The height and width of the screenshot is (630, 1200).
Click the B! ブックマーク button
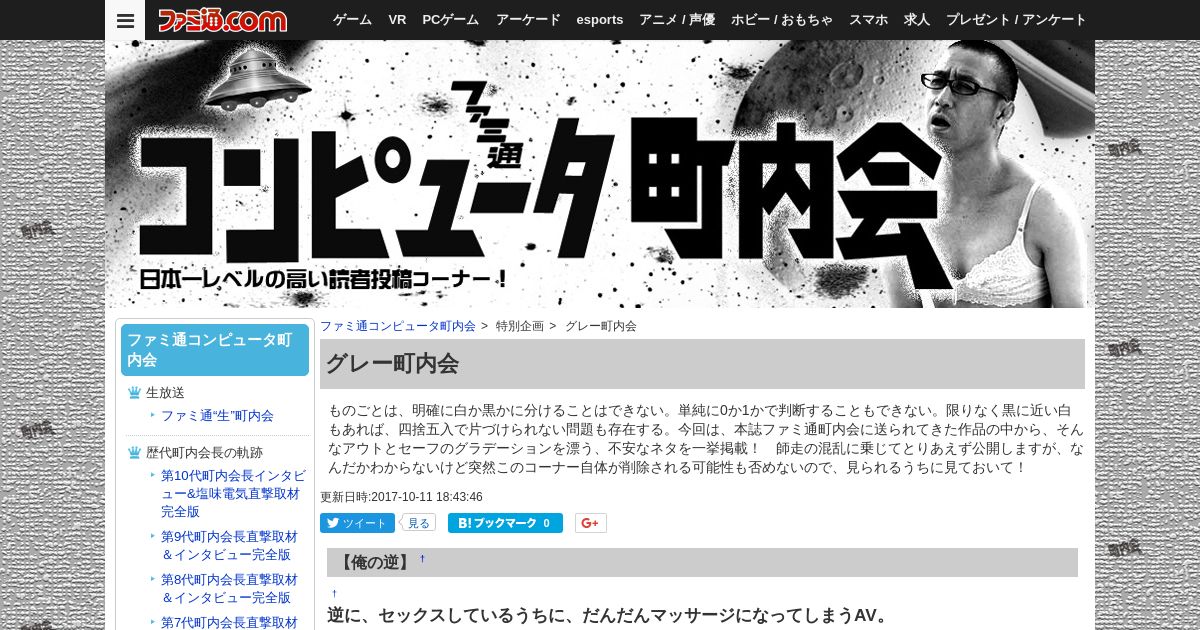[505, 523]
